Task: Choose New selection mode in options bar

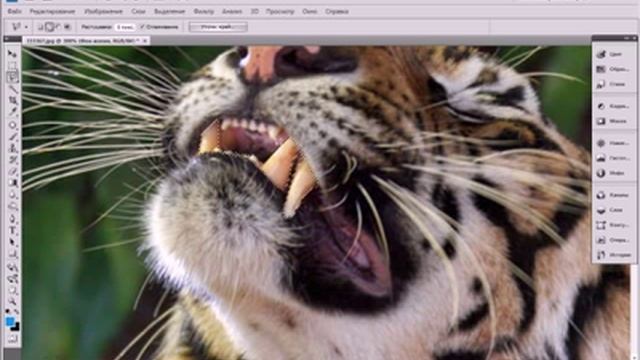Action: pyautogui.click(x=40, y=27)
